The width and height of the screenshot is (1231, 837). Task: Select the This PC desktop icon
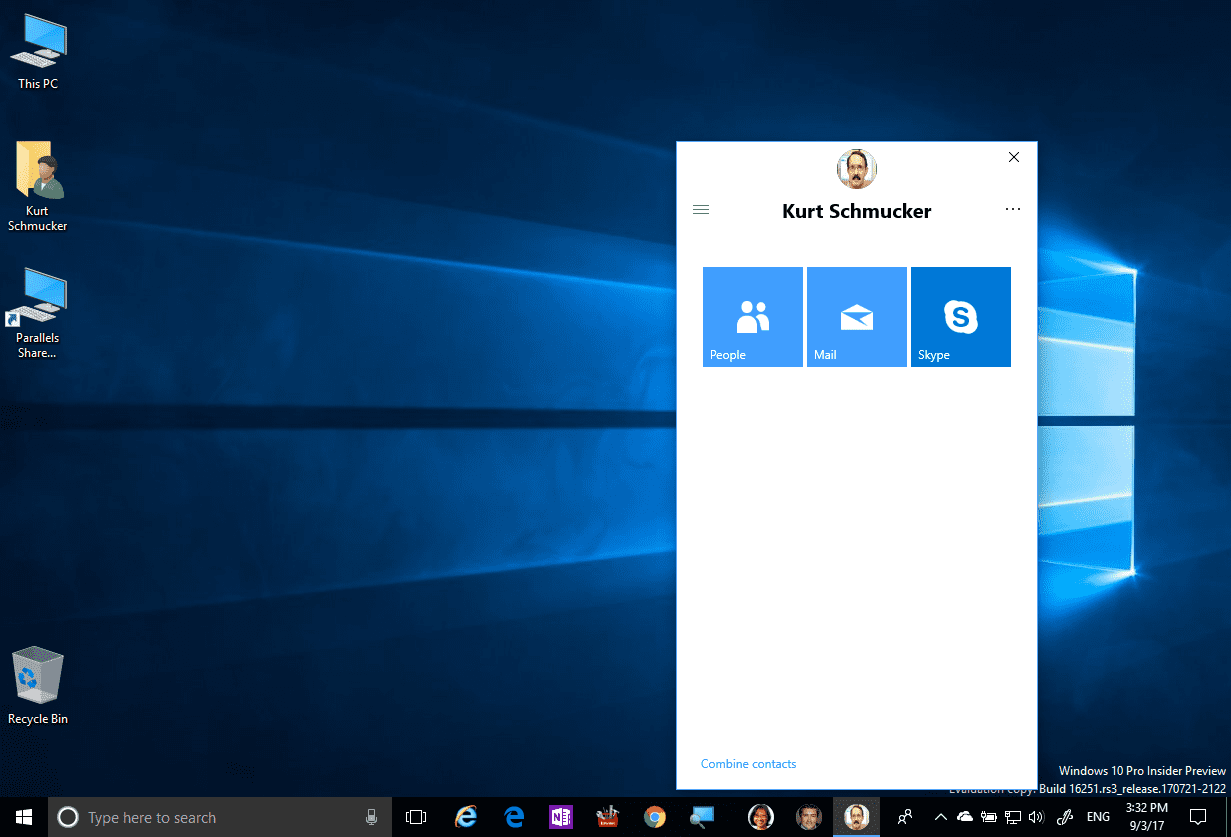[x=38, y=54]
